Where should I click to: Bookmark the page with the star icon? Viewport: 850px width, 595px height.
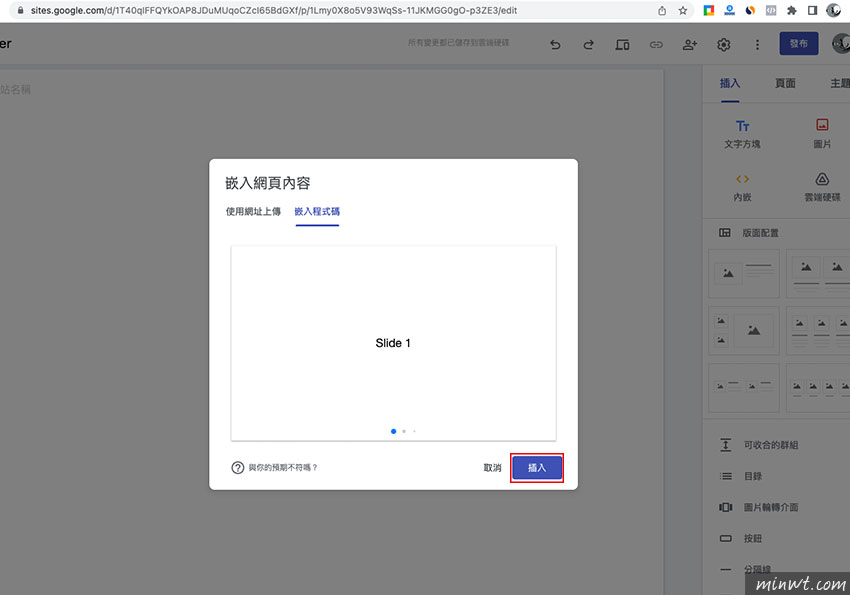[x=682, y=10]
